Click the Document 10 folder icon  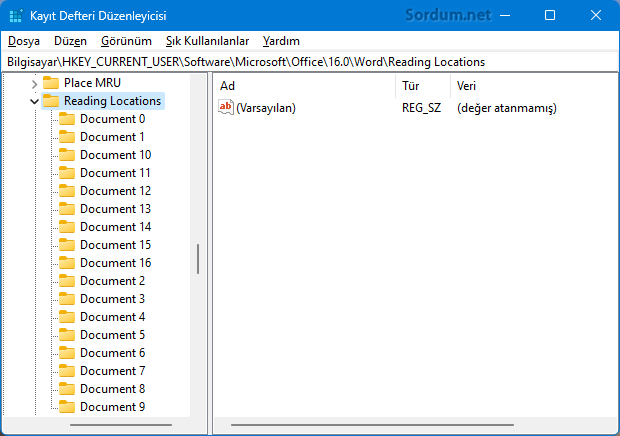[67, 155]
